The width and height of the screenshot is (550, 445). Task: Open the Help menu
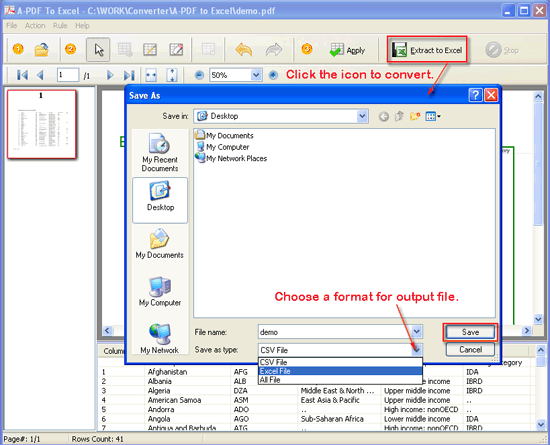(x=82, y=26)
